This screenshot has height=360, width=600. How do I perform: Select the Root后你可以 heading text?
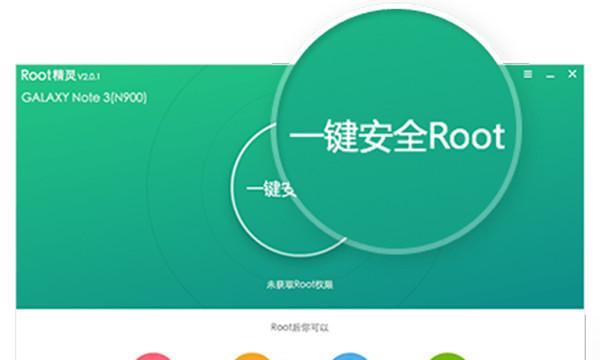[x=300, y=327]
